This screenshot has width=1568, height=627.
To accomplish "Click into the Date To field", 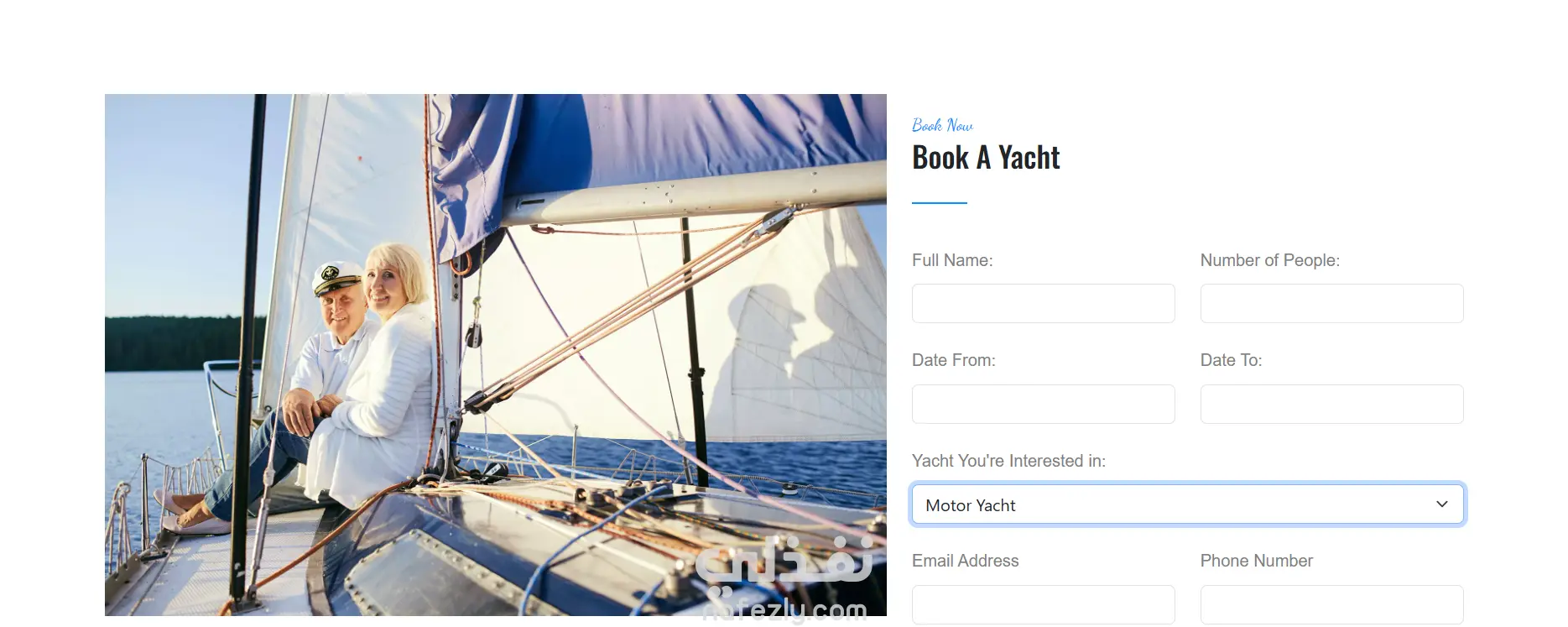I will pos(1331,404).
